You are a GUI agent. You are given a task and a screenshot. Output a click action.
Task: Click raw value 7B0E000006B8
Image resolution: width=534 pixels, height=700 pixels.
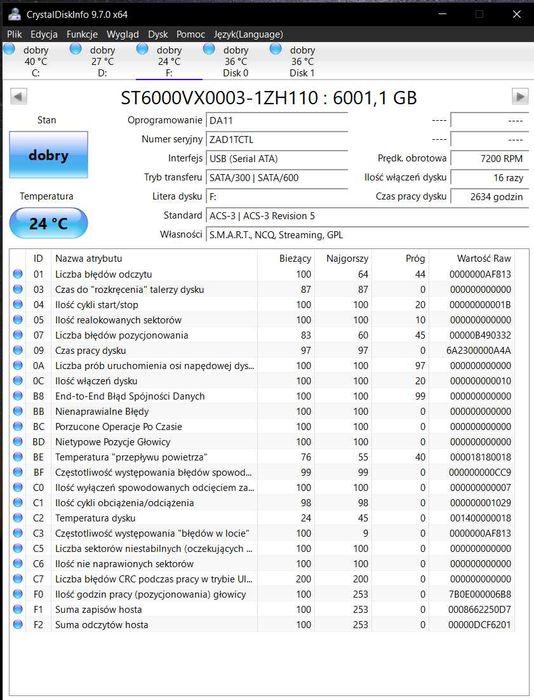tap(480, 594)
